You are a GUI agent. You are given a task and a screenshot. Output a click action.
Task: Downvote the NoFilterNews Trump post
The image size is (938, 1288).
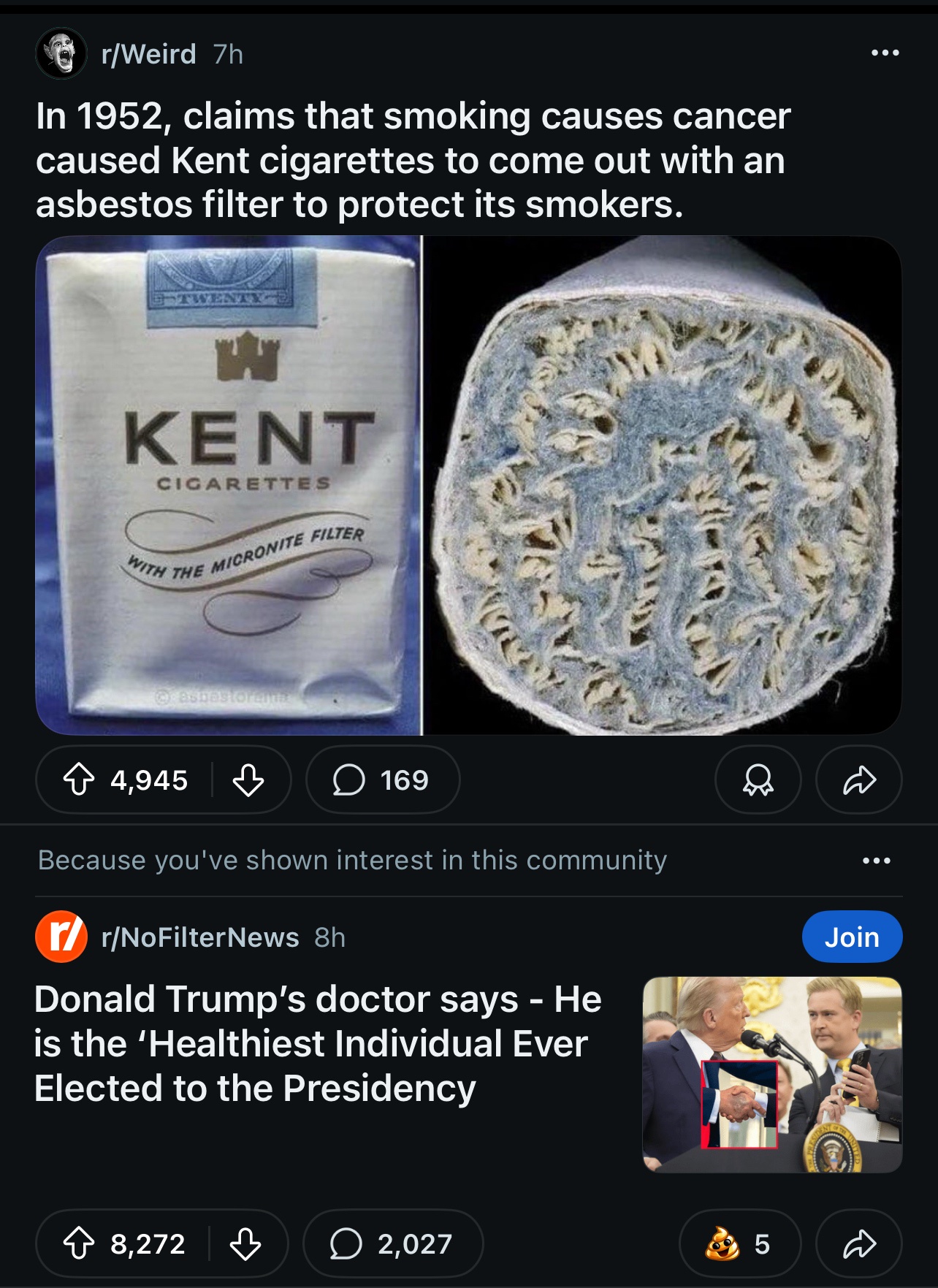[x=245, y=1243]
